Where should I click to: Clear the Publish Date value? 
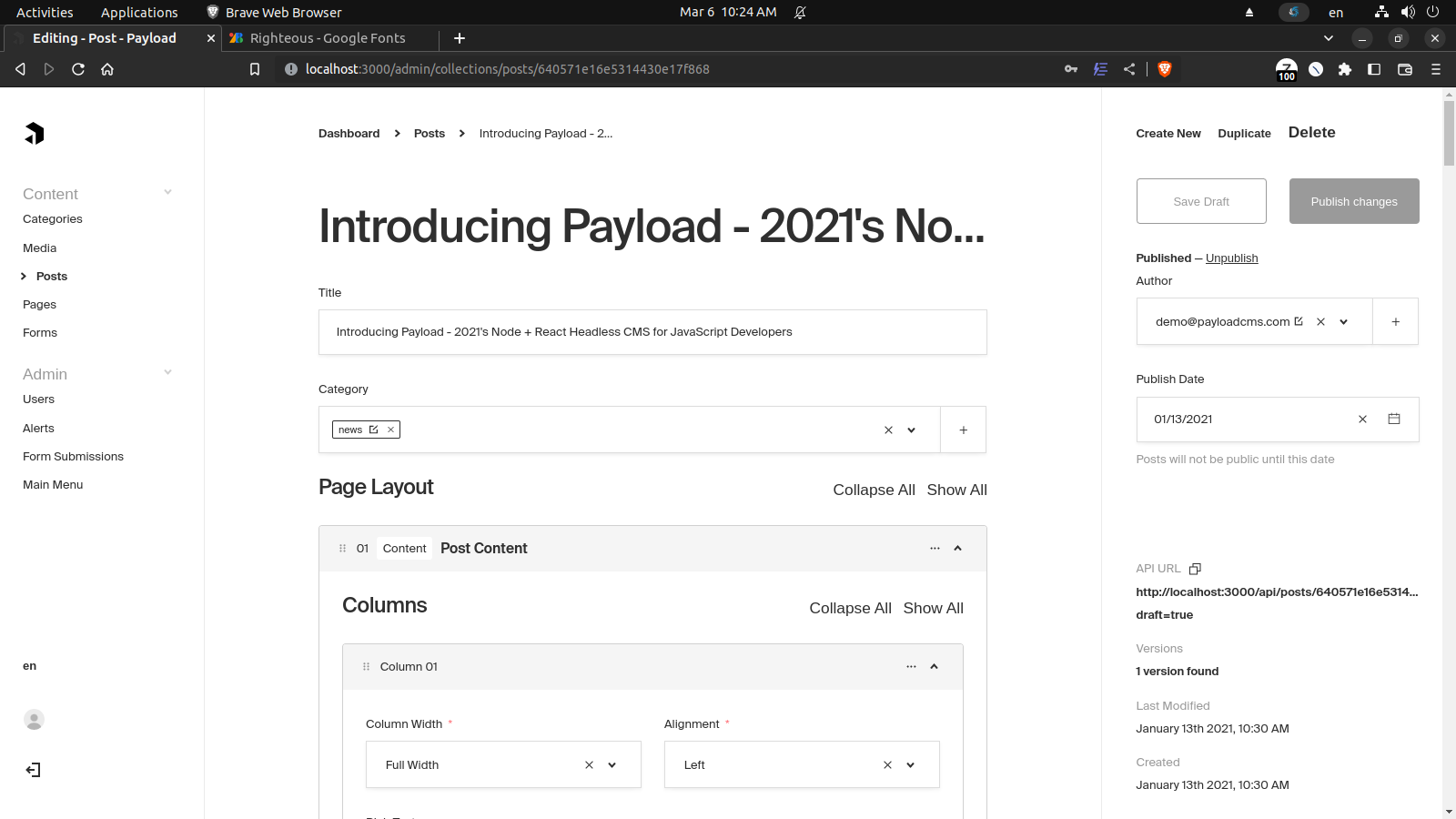pyautogui.click(x=1362, y=420)
